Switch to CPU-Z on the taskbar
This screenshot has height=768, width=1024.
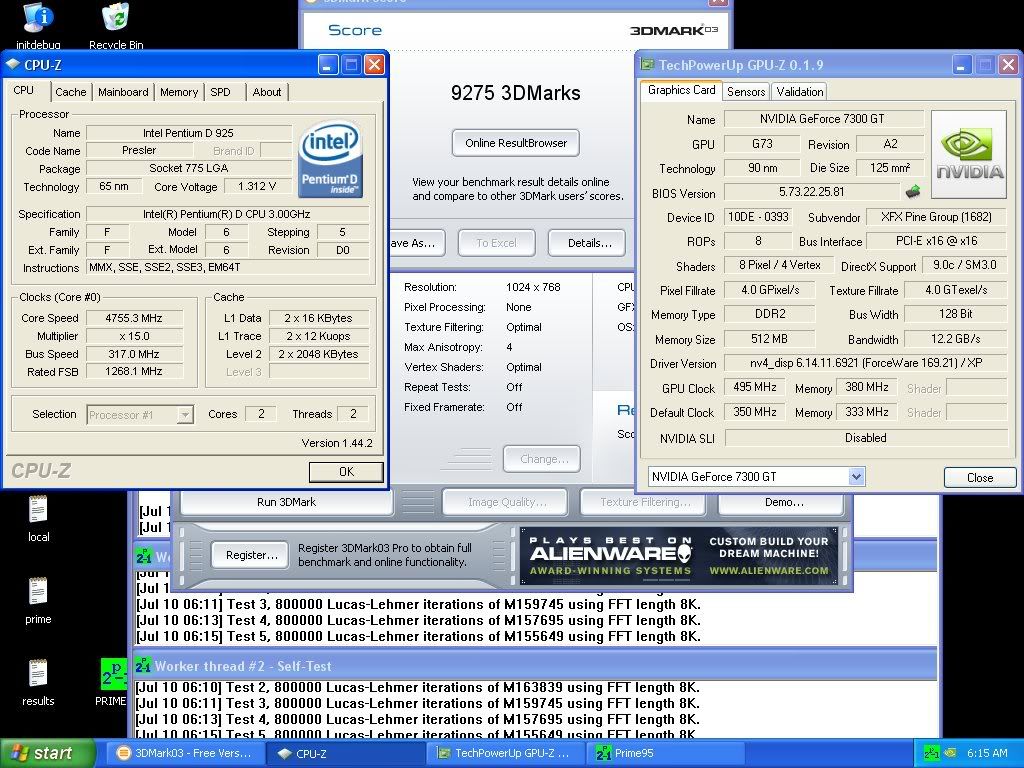pos(345,753)
